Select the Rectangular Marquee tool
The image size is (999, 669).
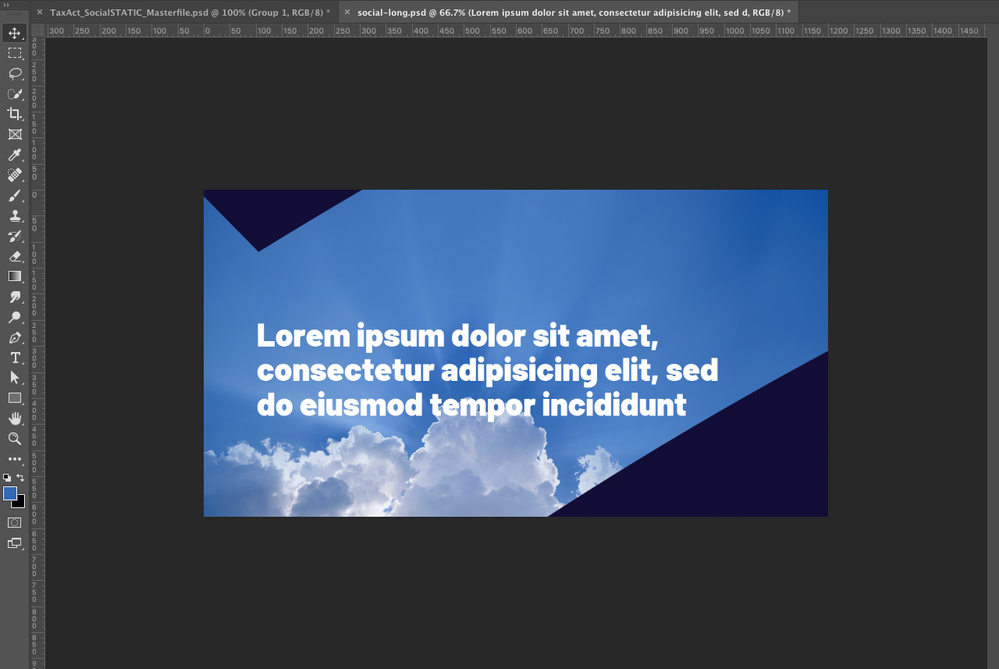15,53
